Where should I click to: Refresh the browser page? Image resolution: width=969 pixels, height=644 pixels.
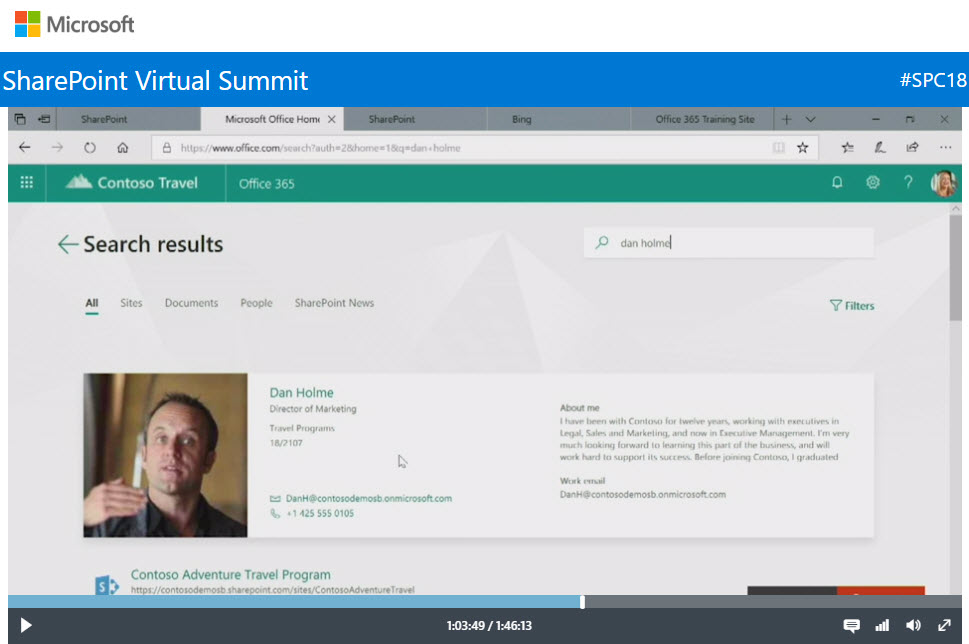pos(90,148)
